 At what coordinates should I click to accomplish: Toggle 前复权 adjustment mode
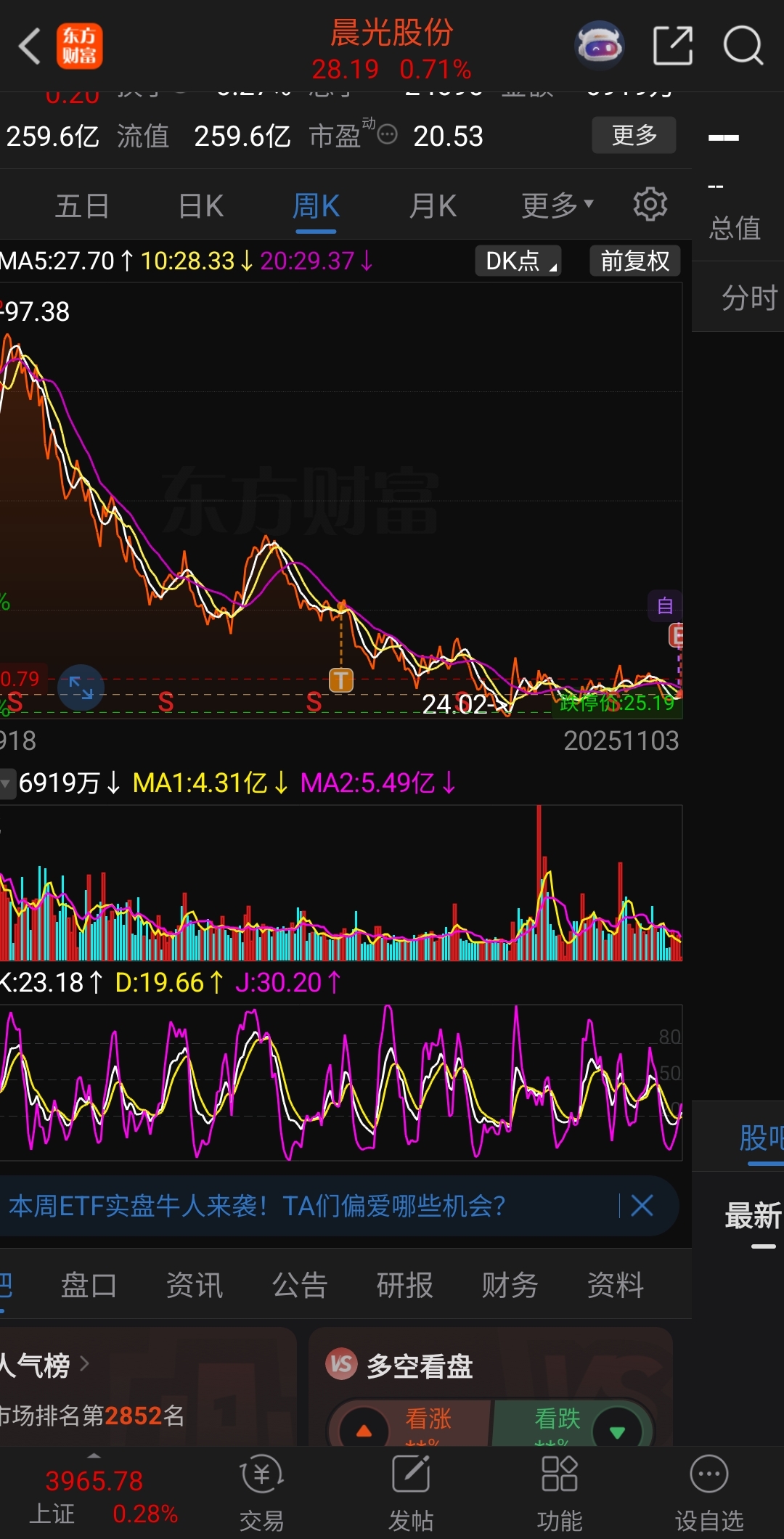pos(635,261)
